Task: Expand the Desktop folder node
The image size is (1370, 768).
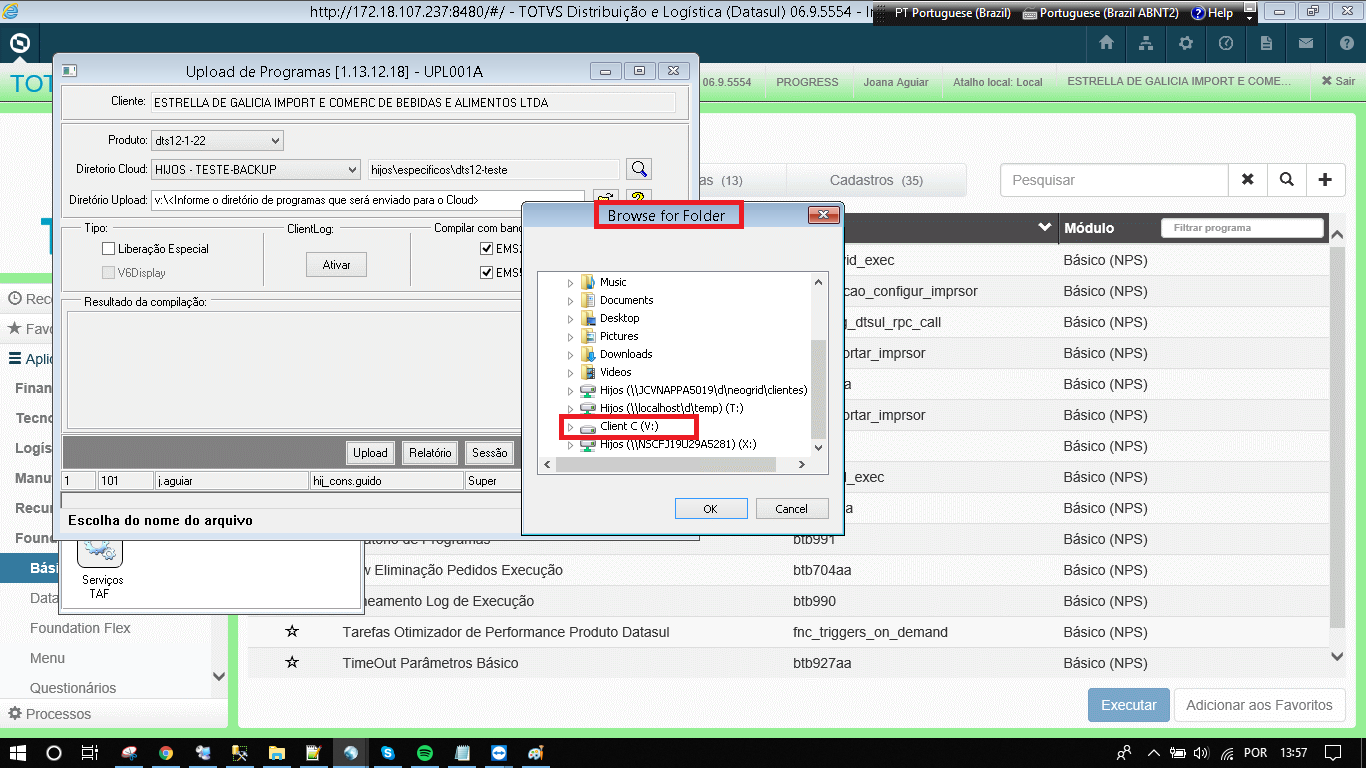Action: click(x=571, y=319)
